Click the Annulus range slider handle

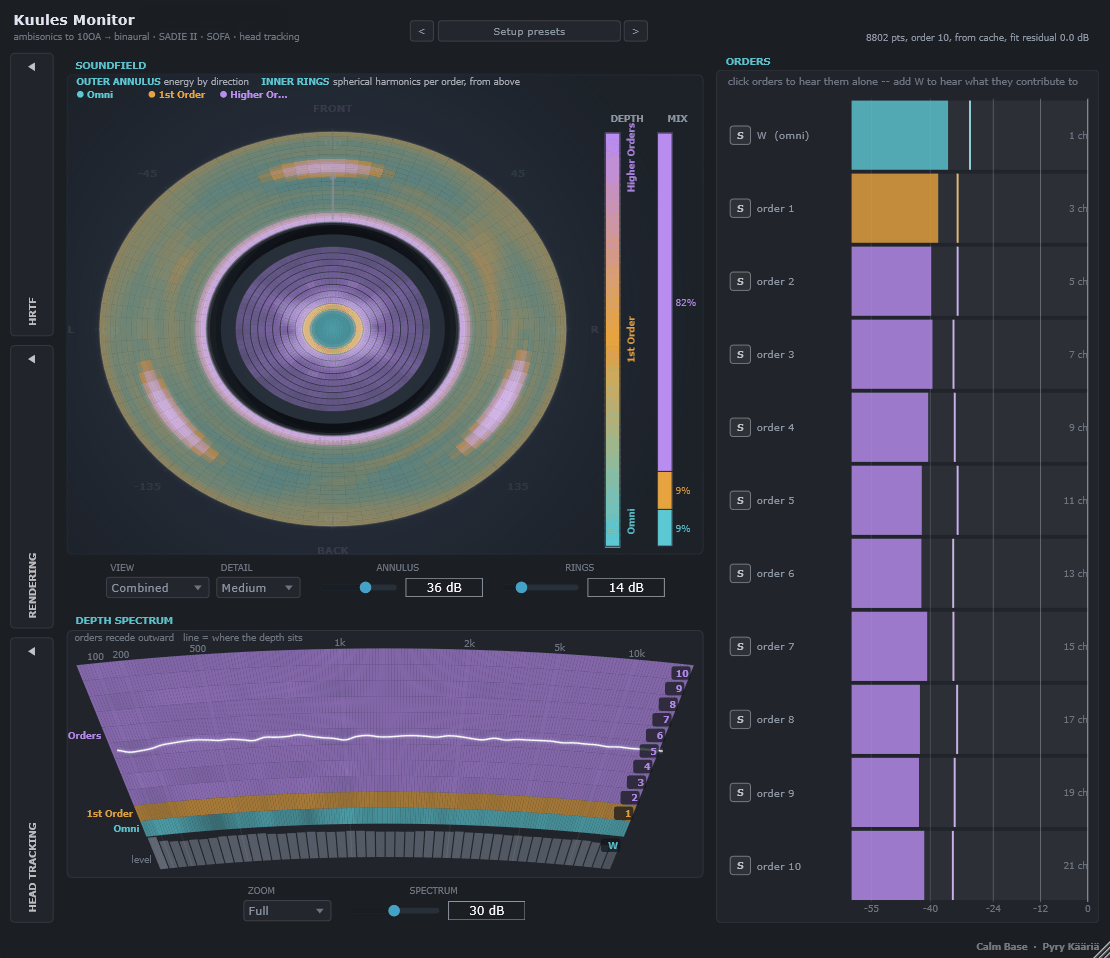click(x=365, y=587)
